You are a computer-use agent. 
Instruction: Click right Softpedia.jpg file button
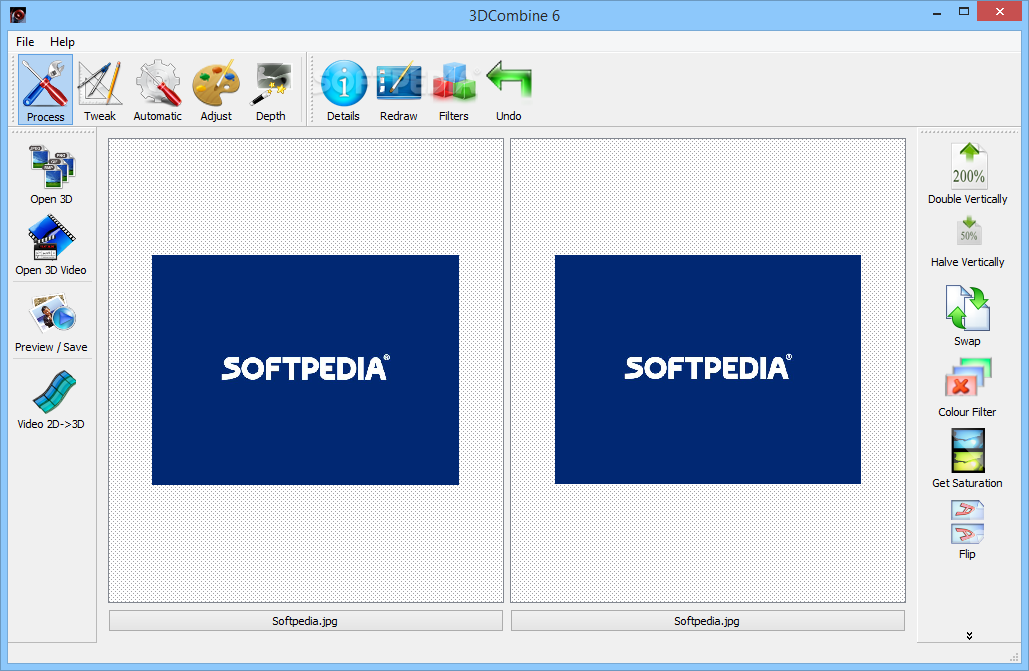click(707, 621)
